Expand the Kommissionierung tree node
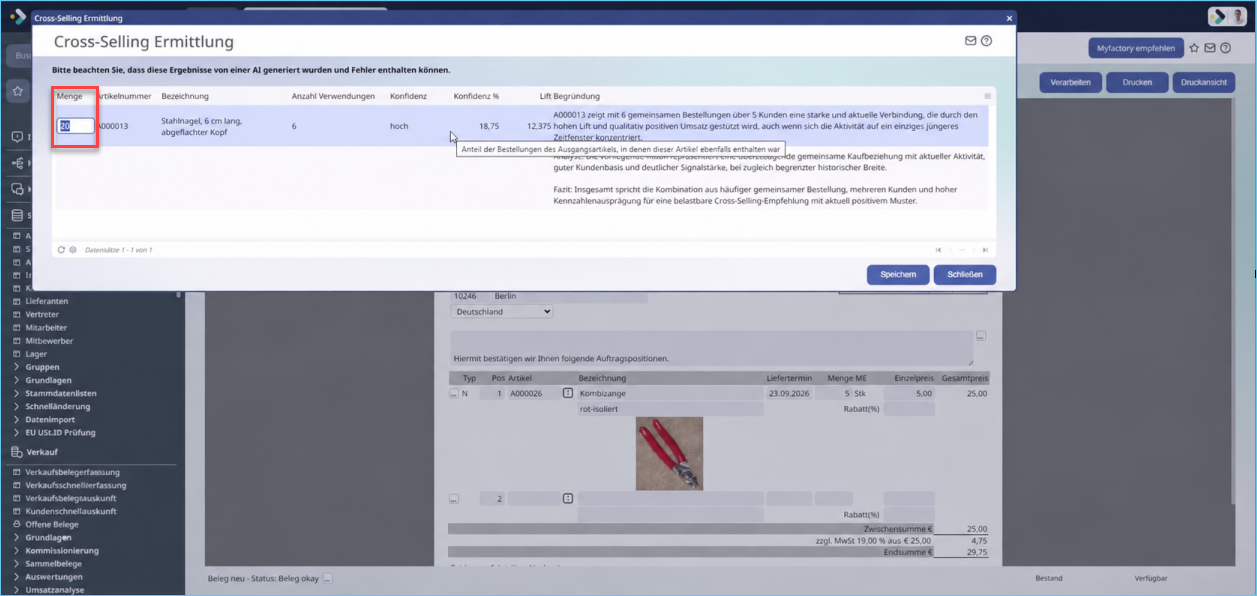 click(x=16, y=550)
